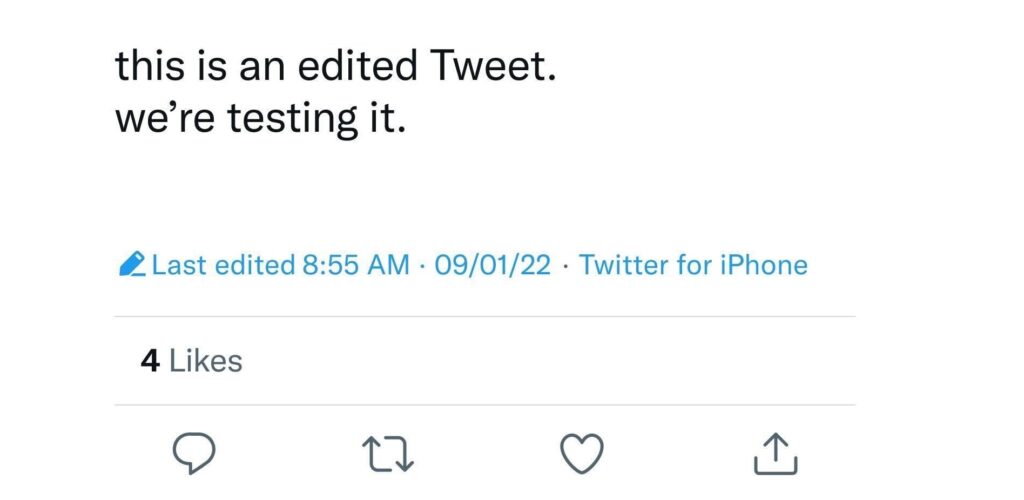Screen dimensions: 1024x500
Task: Retweet using the arrows icon
Action: 387,454
